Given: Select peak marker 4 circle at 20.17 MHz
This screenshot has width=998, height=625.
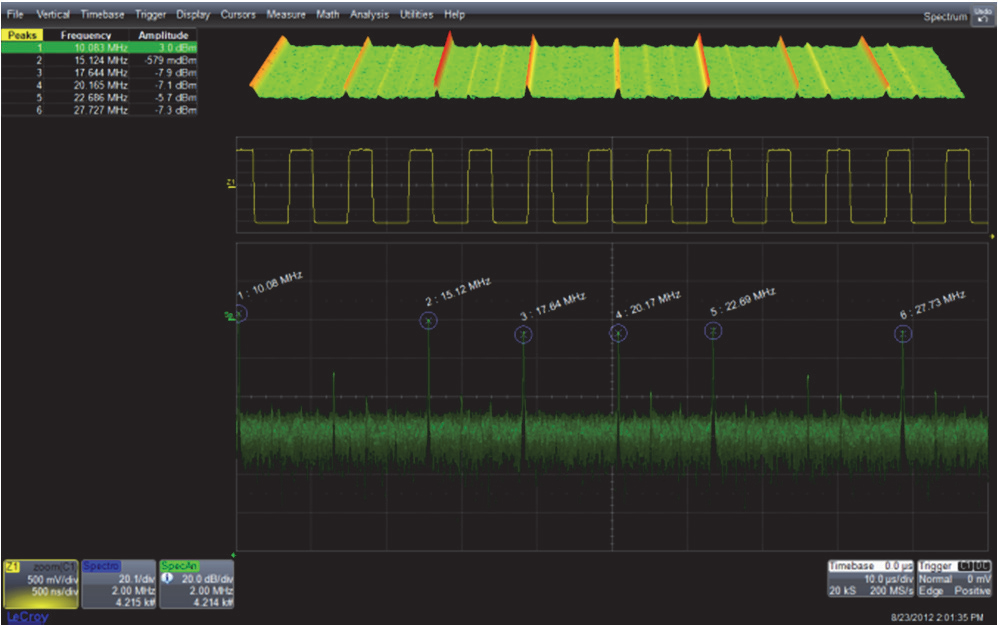Looking at the screenshot, I should coord(618,333).
